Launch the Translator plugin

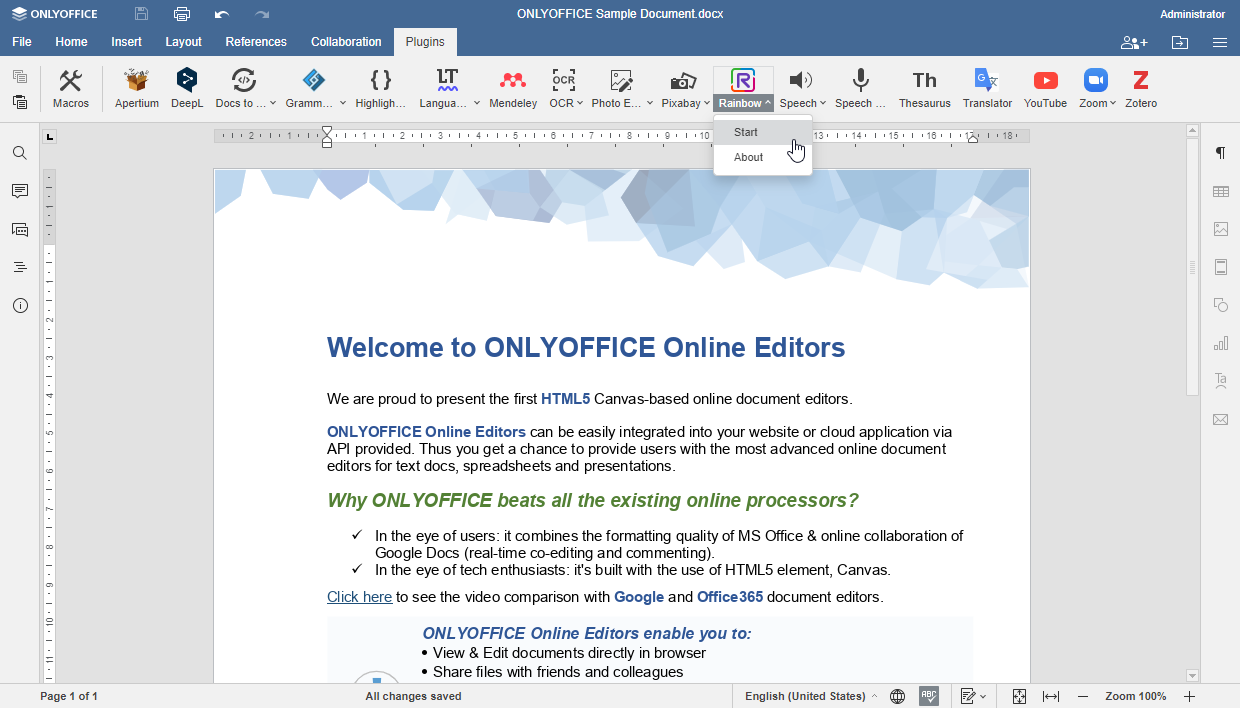point(987,89)
